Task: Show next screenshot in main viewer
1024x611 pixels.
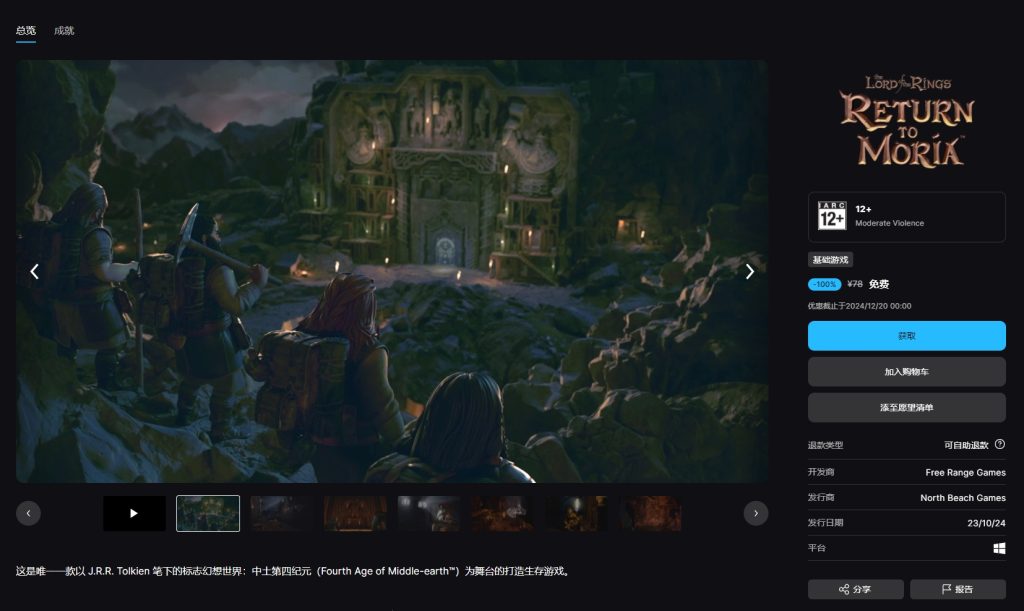Action: [x=750, y=272]
